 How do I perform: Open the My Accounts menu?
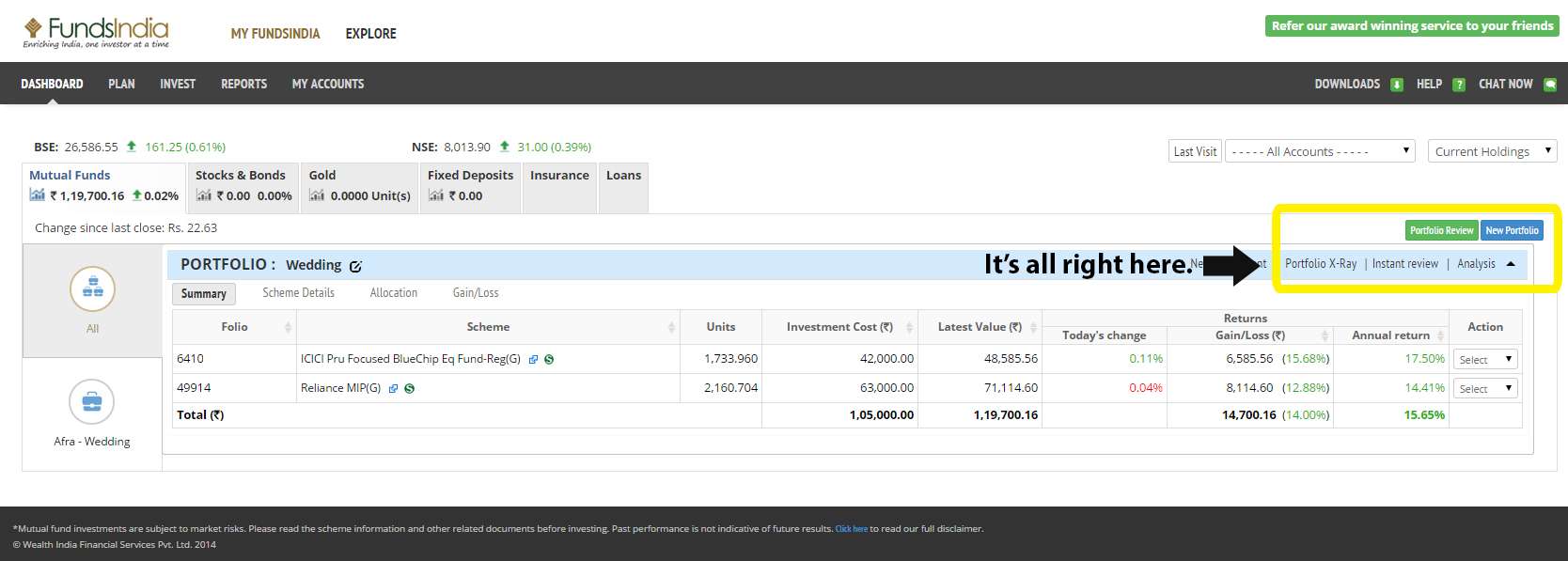(x=328, y=84)
